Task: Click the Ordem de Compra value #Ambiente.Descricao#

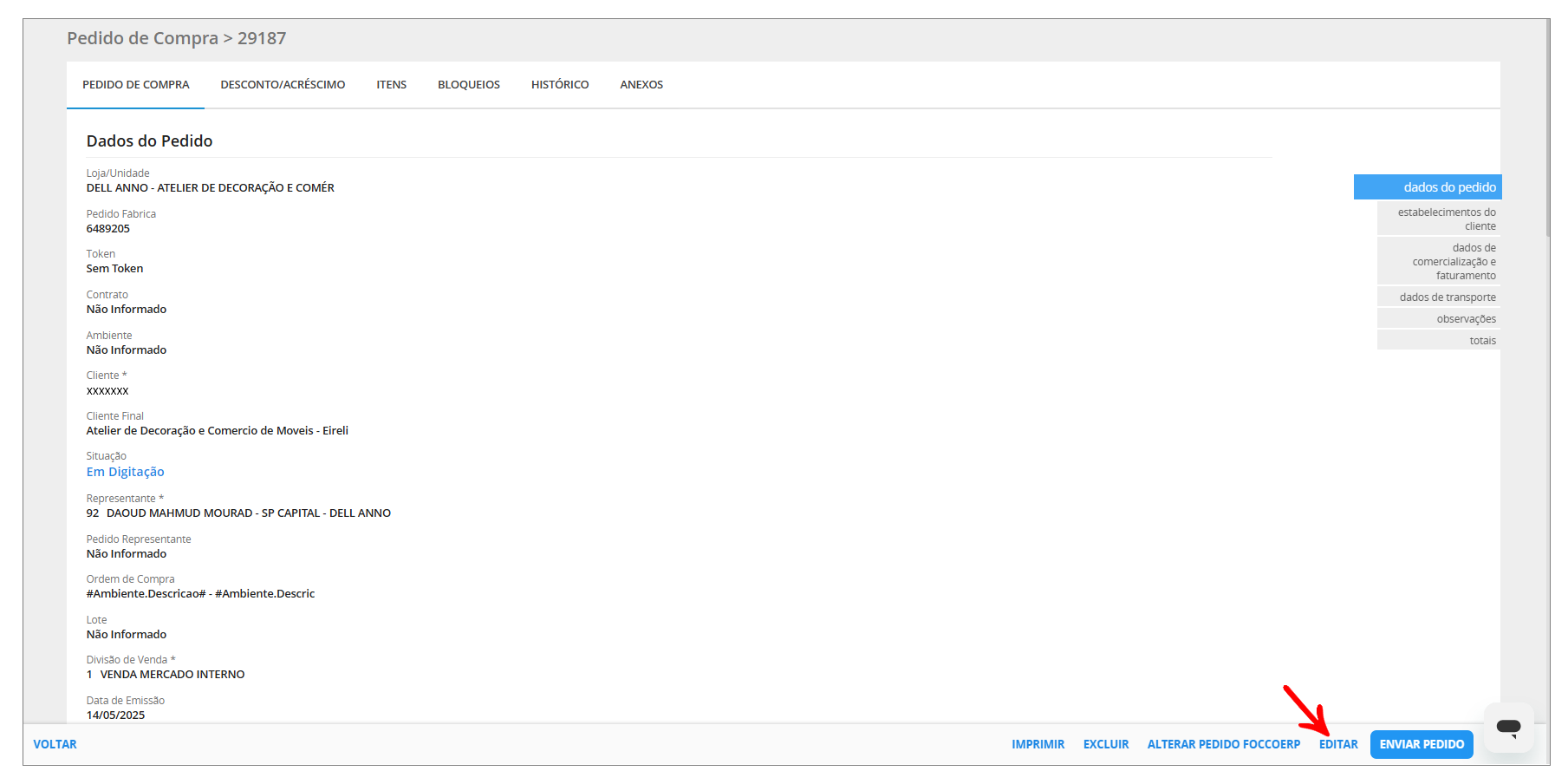Action: (x=200, y=594)
